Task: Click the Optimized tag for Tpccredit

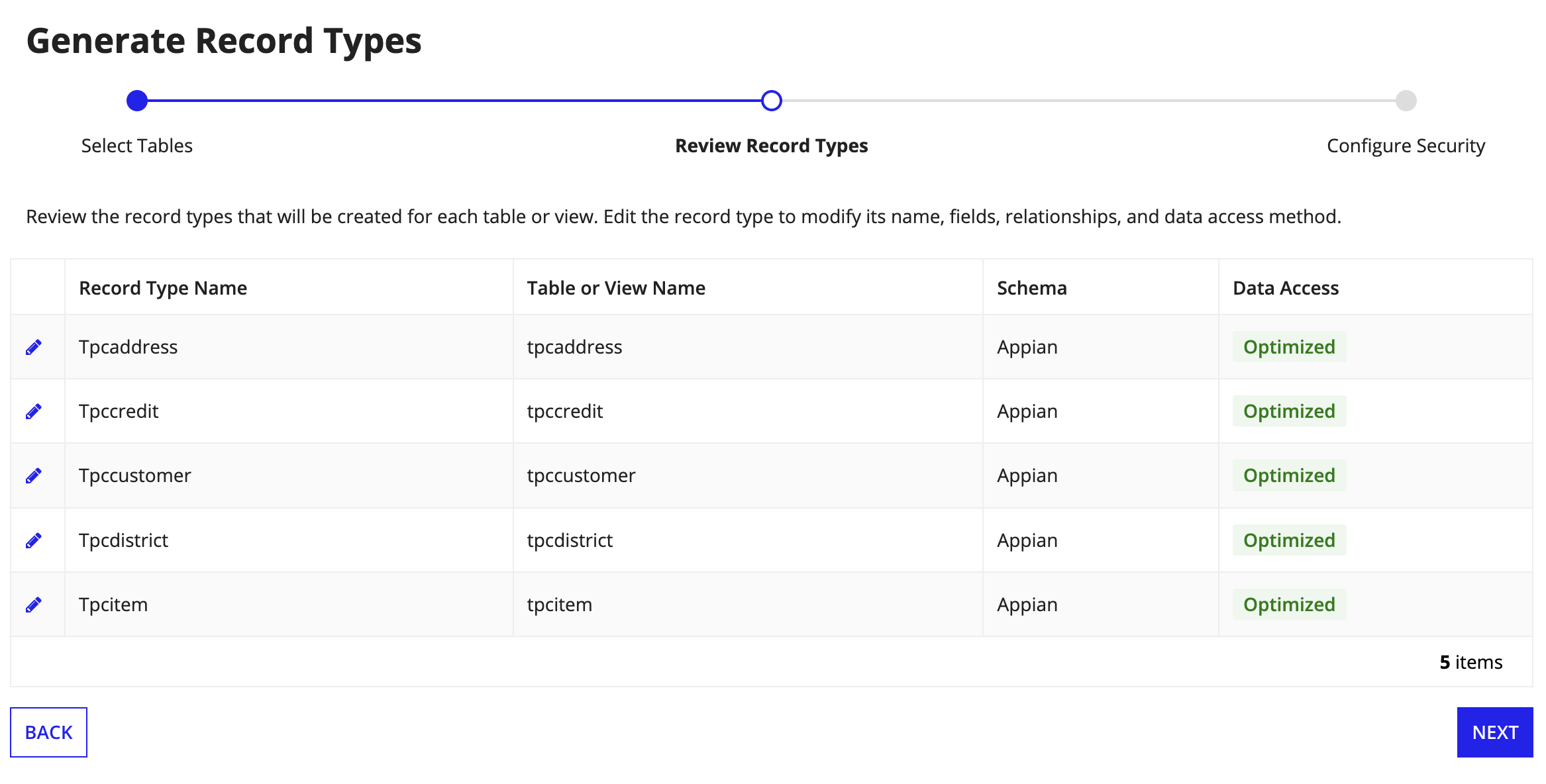Action: 1289,411
